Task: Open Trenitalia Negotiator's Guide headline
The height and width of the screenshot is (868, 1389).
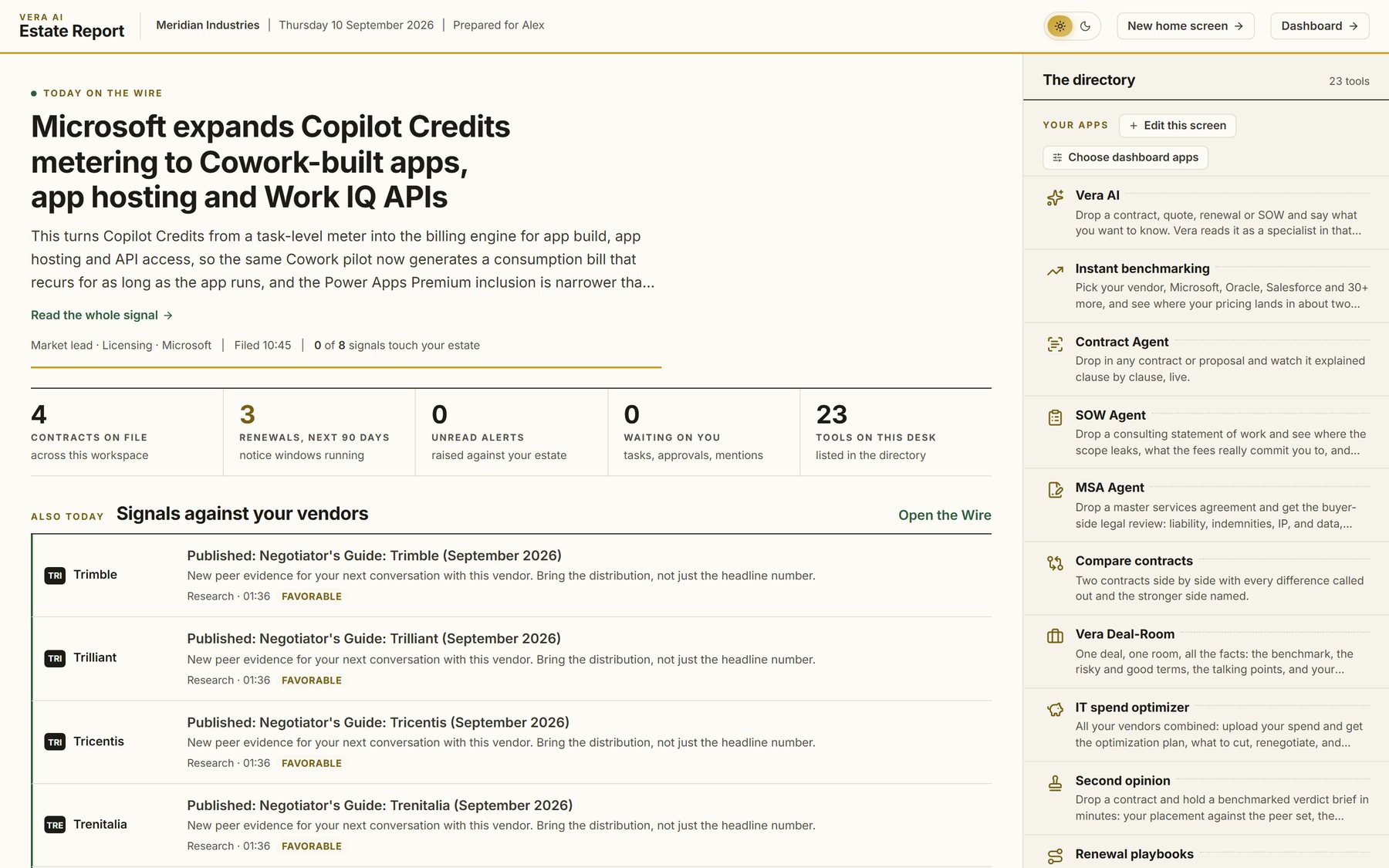Action: (x=380, y=806)
